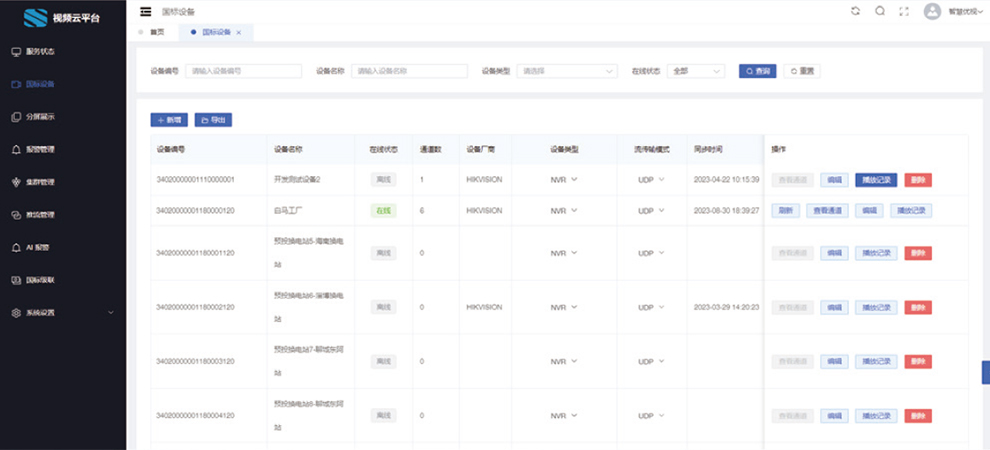Screen dimensions: 990x450
Task: Click the 设备编号 input field
Action: pos(243,71)
